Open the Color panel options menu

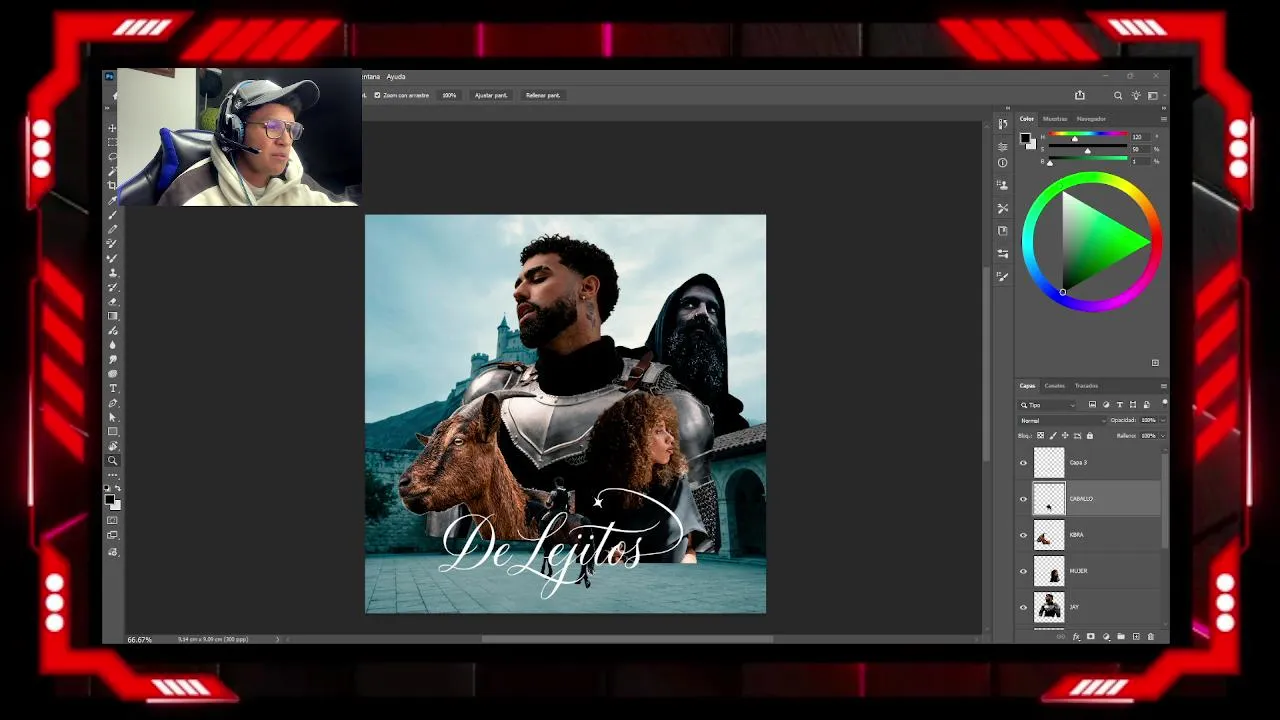(x=1163, y=119)
